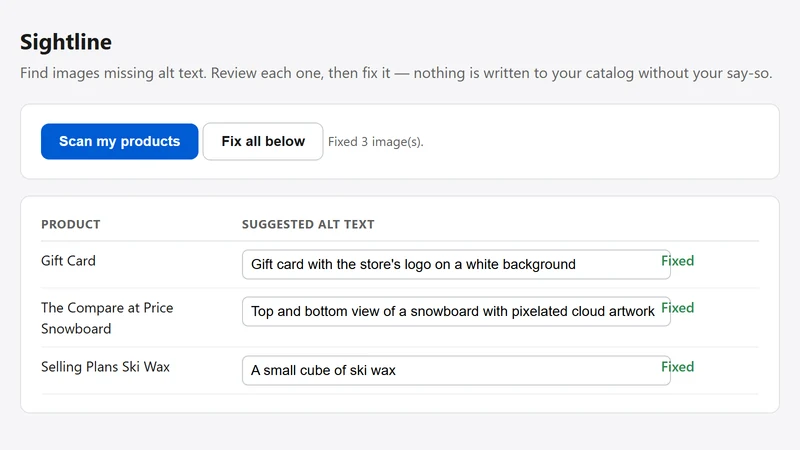
Task: Click the Fixed 3 image(s). status message
Action: pos(376,142)
